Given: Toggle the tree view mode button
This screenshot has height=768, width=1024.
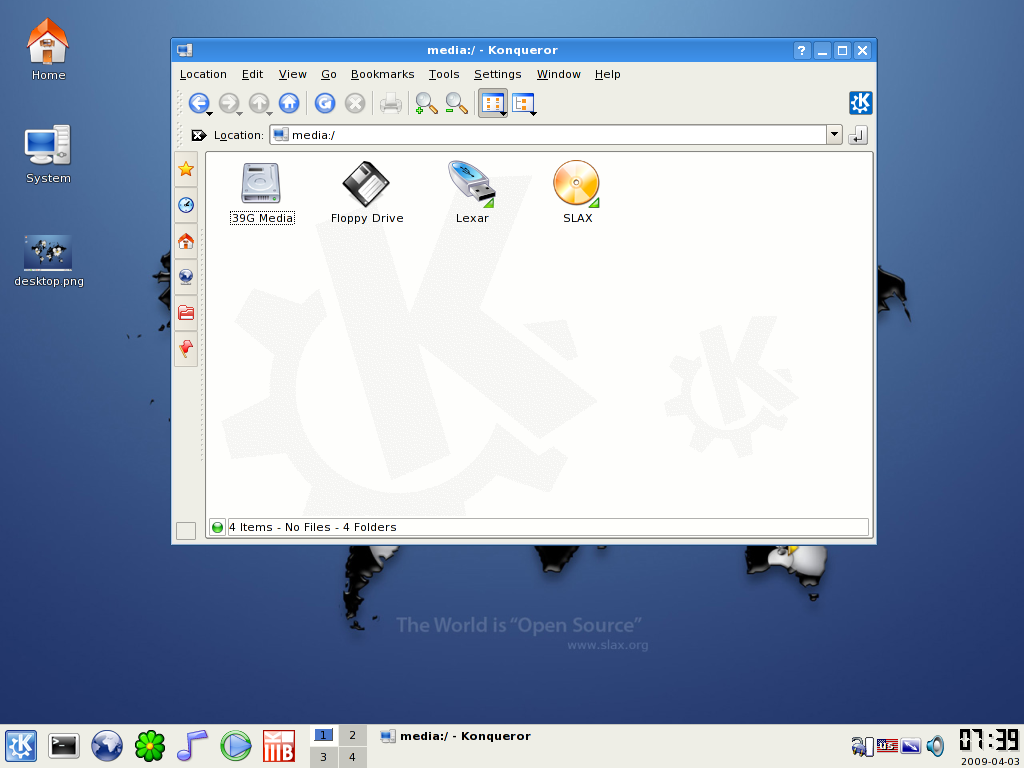Looking at the screenshot, I should pyautogui.click(x=523, y=102).
